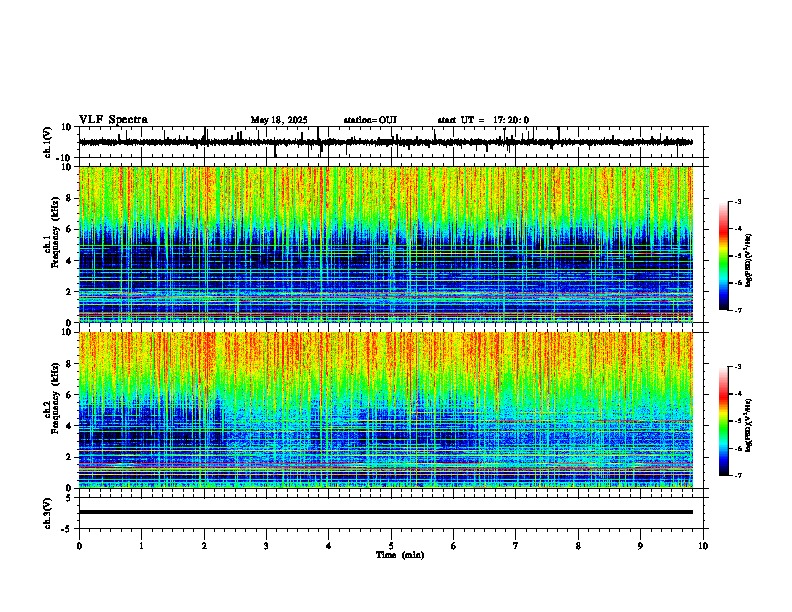
Task: Click the time axis tick label "6"
Action: tap(454, 546)
